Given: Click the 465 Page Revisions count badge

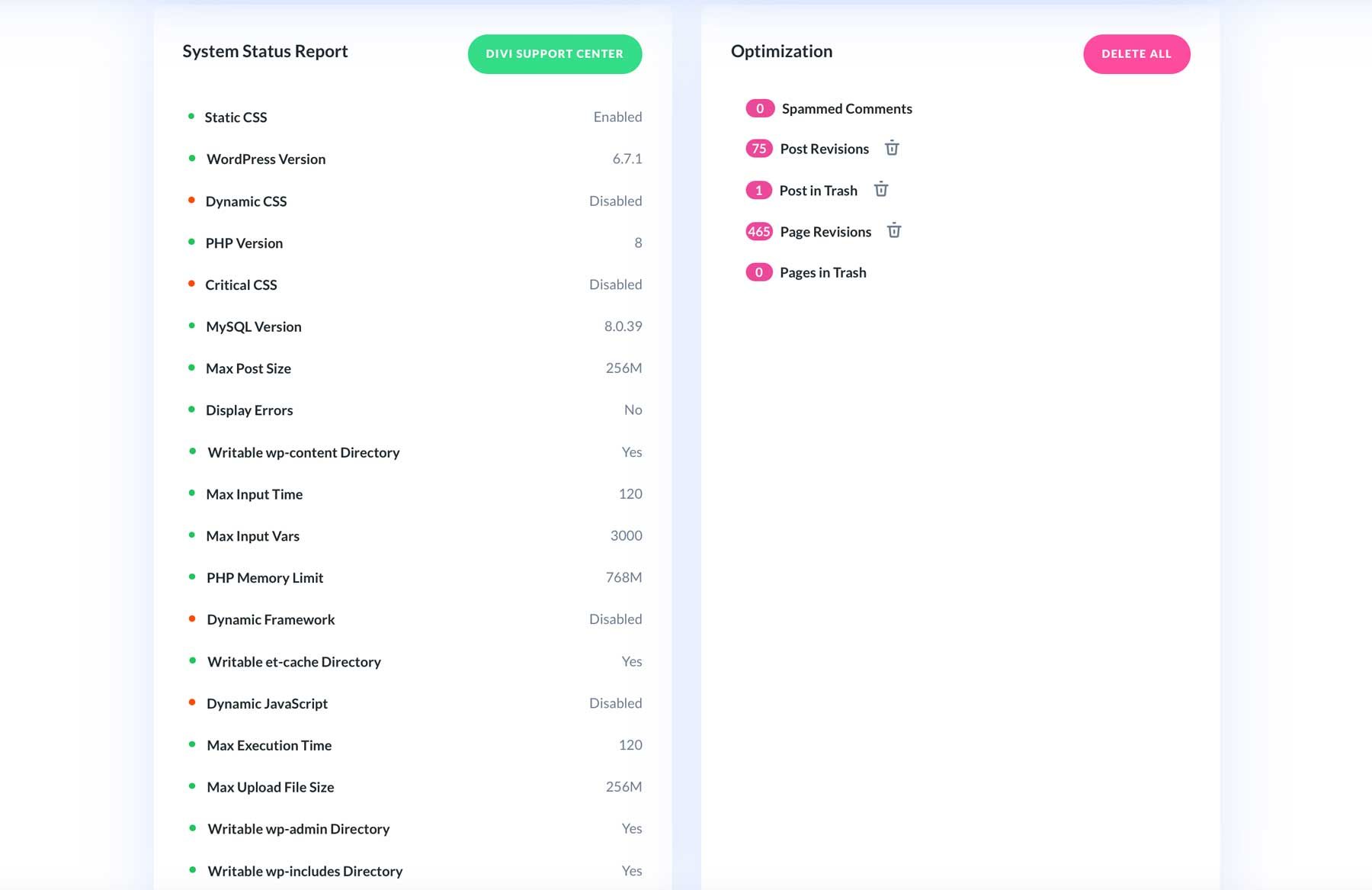Looking at the screenshot, I should 758,231.
